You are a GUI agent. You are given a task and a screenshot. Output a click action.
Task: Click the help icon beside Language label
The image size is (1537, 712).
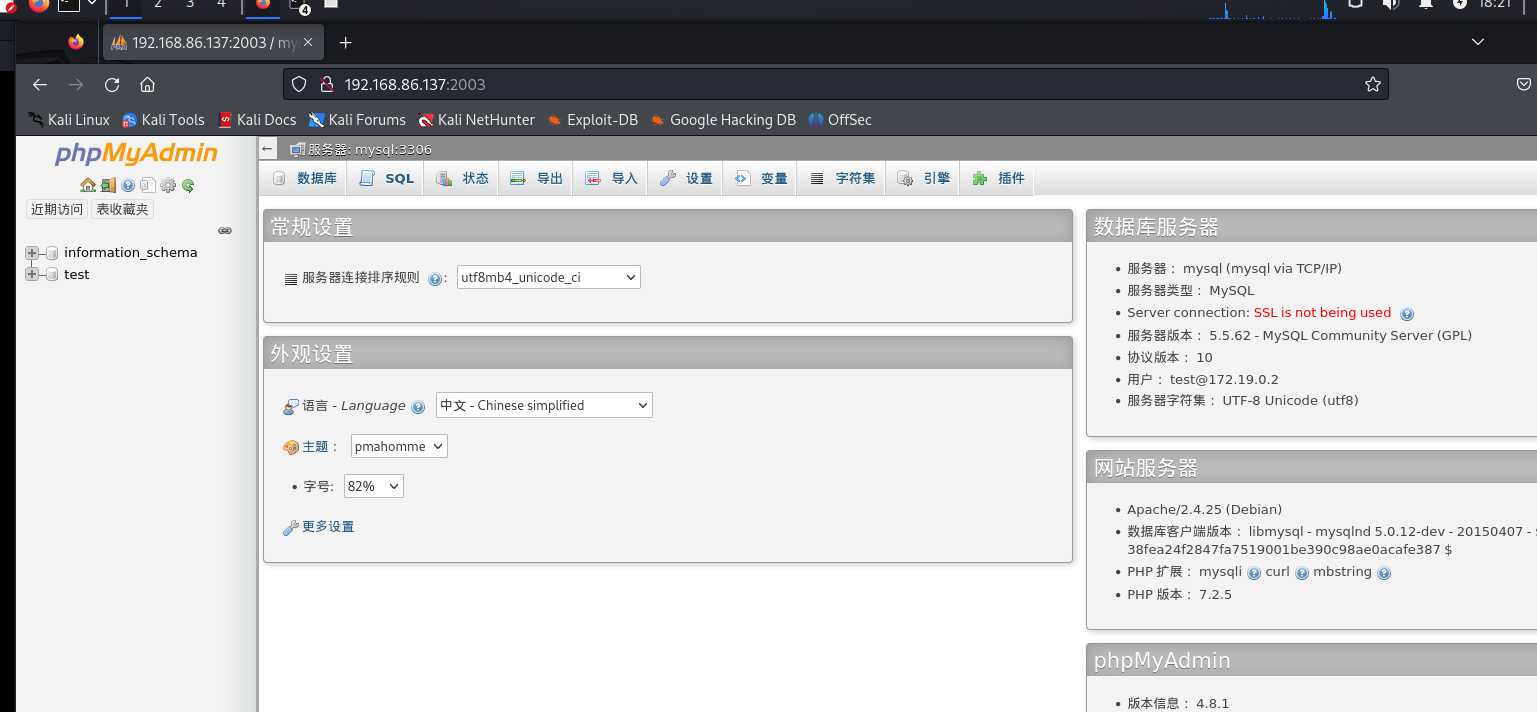418,407
